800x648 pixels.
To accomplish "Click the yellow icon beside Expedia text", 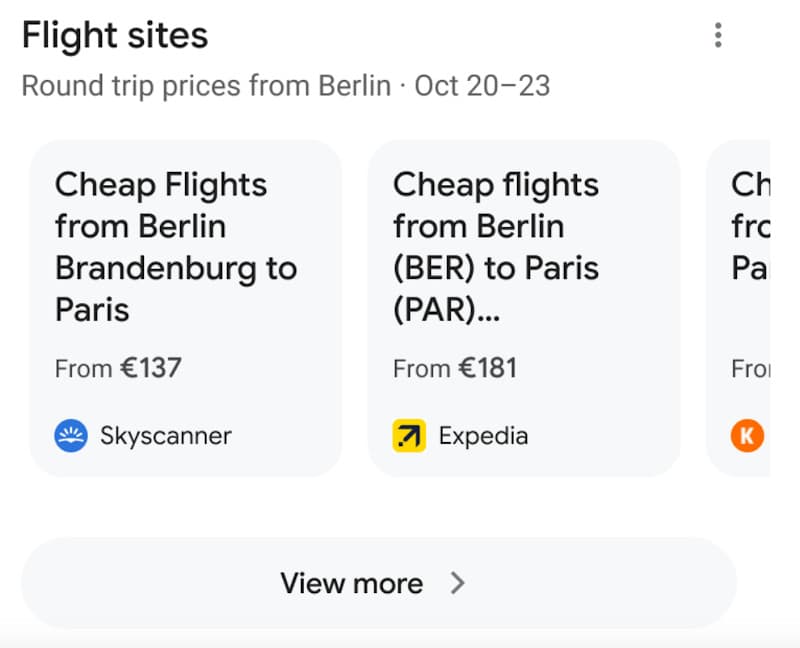I will (409, 435).
